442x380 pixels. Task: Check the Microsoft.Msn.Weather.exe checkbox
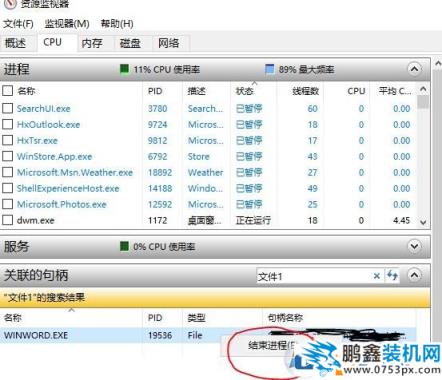[x=7, y=172]
